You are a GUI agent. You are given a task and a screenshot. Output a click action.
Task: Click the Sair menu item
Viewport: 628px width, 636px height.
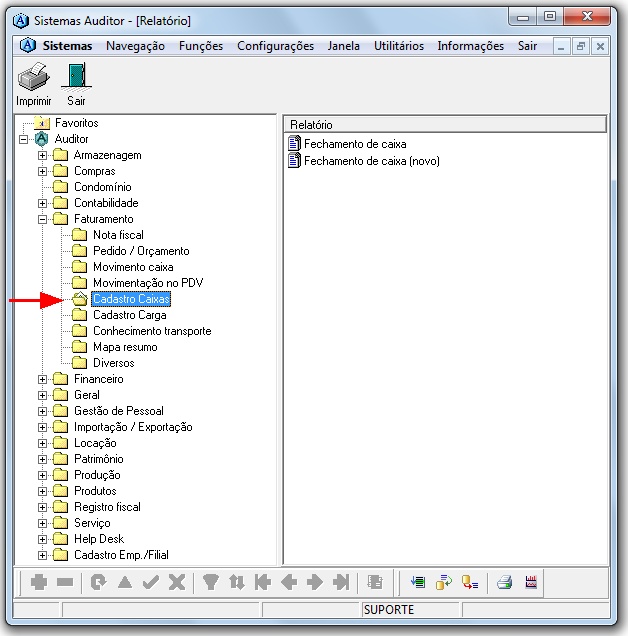point(527,46)
